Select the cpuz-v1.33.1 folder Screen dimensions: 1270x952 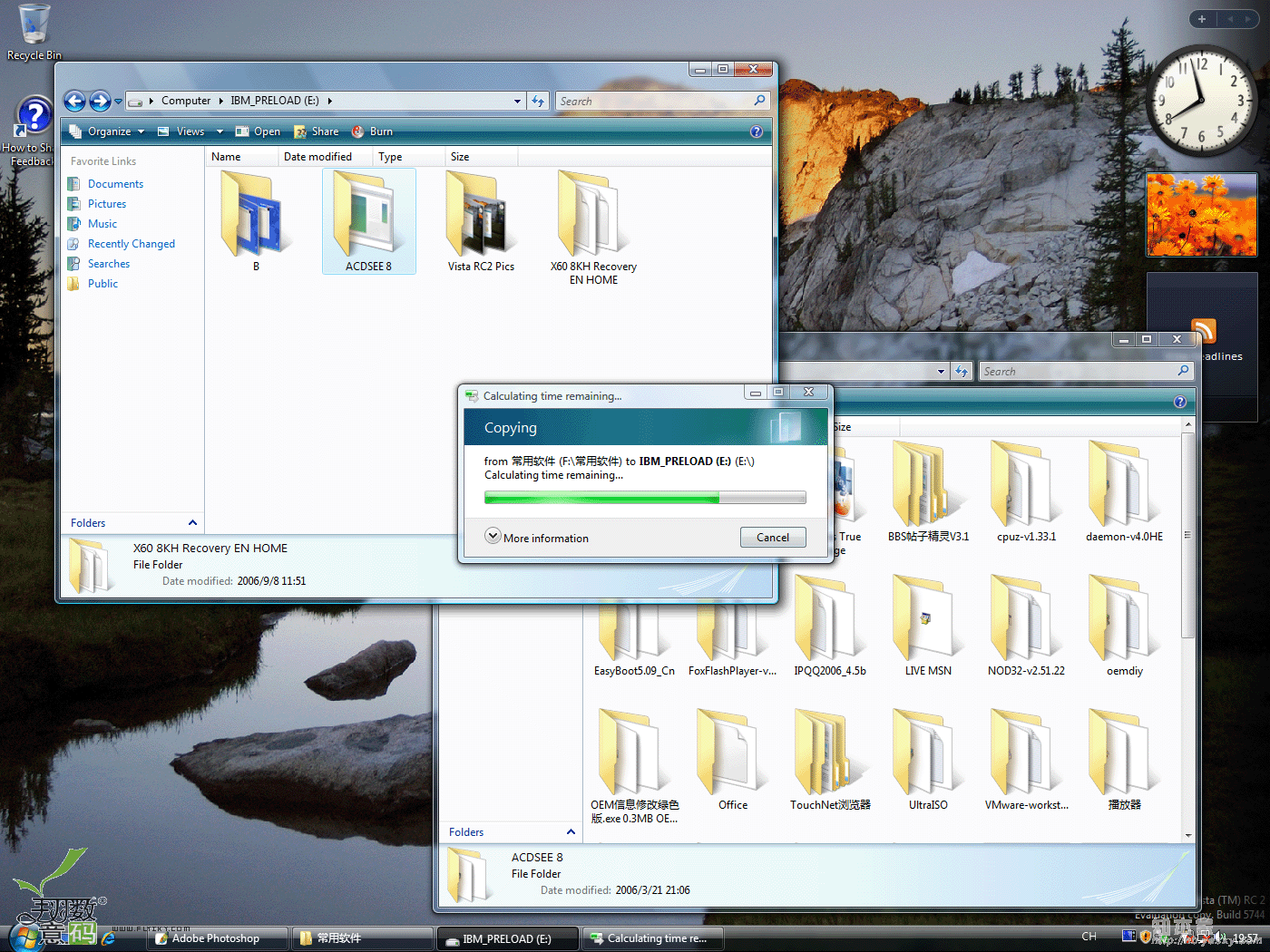click(x=1026, y=491)
